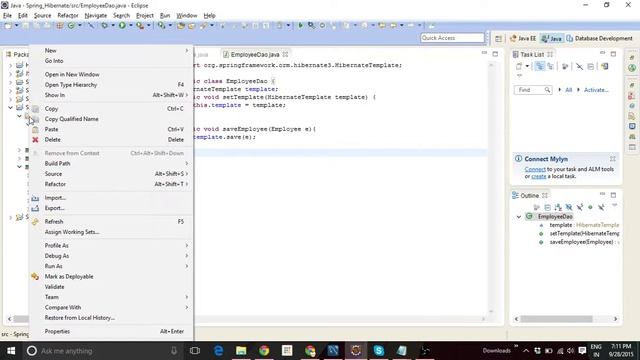Toggle Hide Fields in the Outline toolbar
This screenshot has width=640, height=360.
(569, 207)
